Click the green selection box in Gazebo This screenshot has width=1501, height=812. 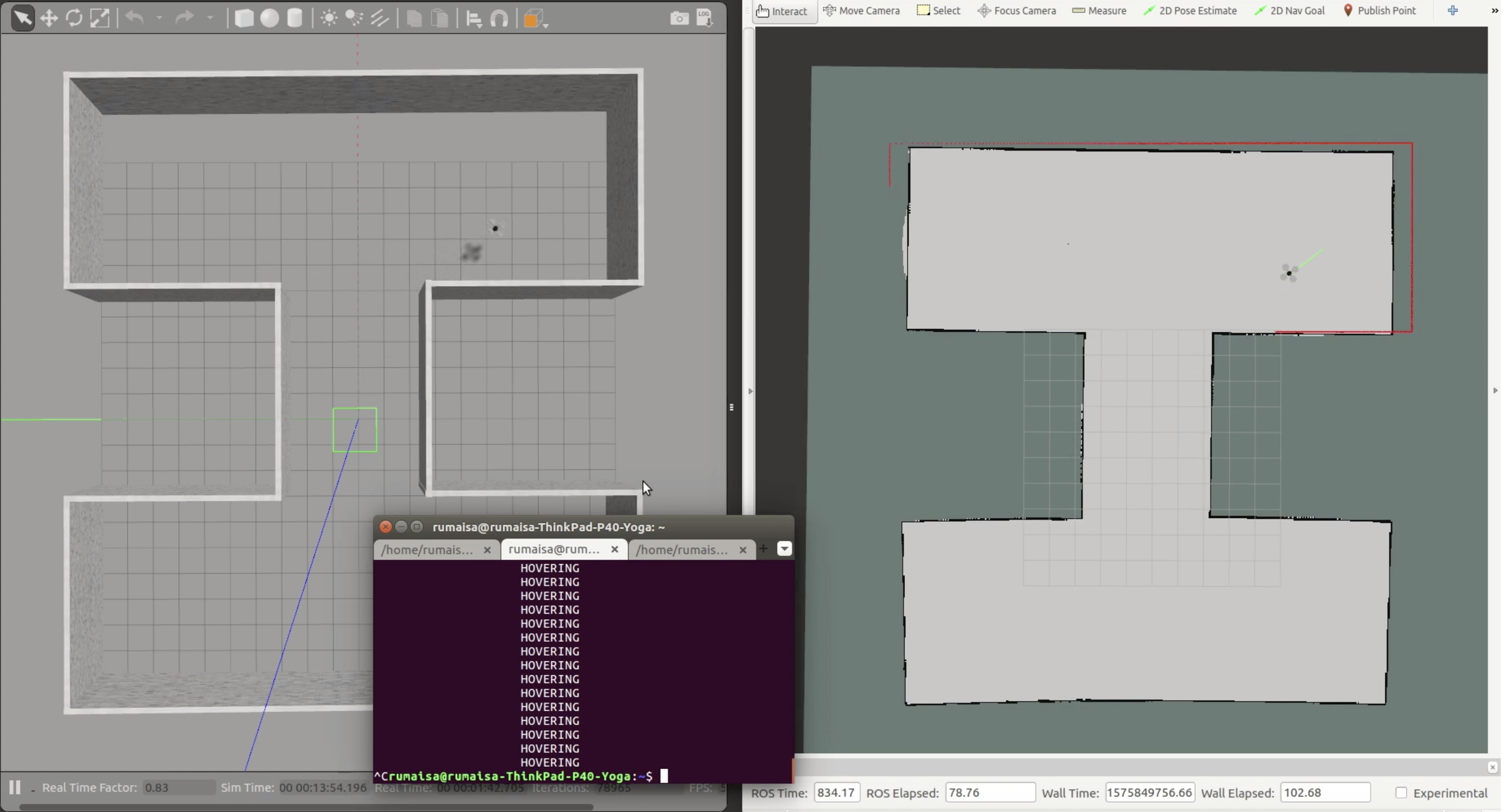[x=355, y=430]
